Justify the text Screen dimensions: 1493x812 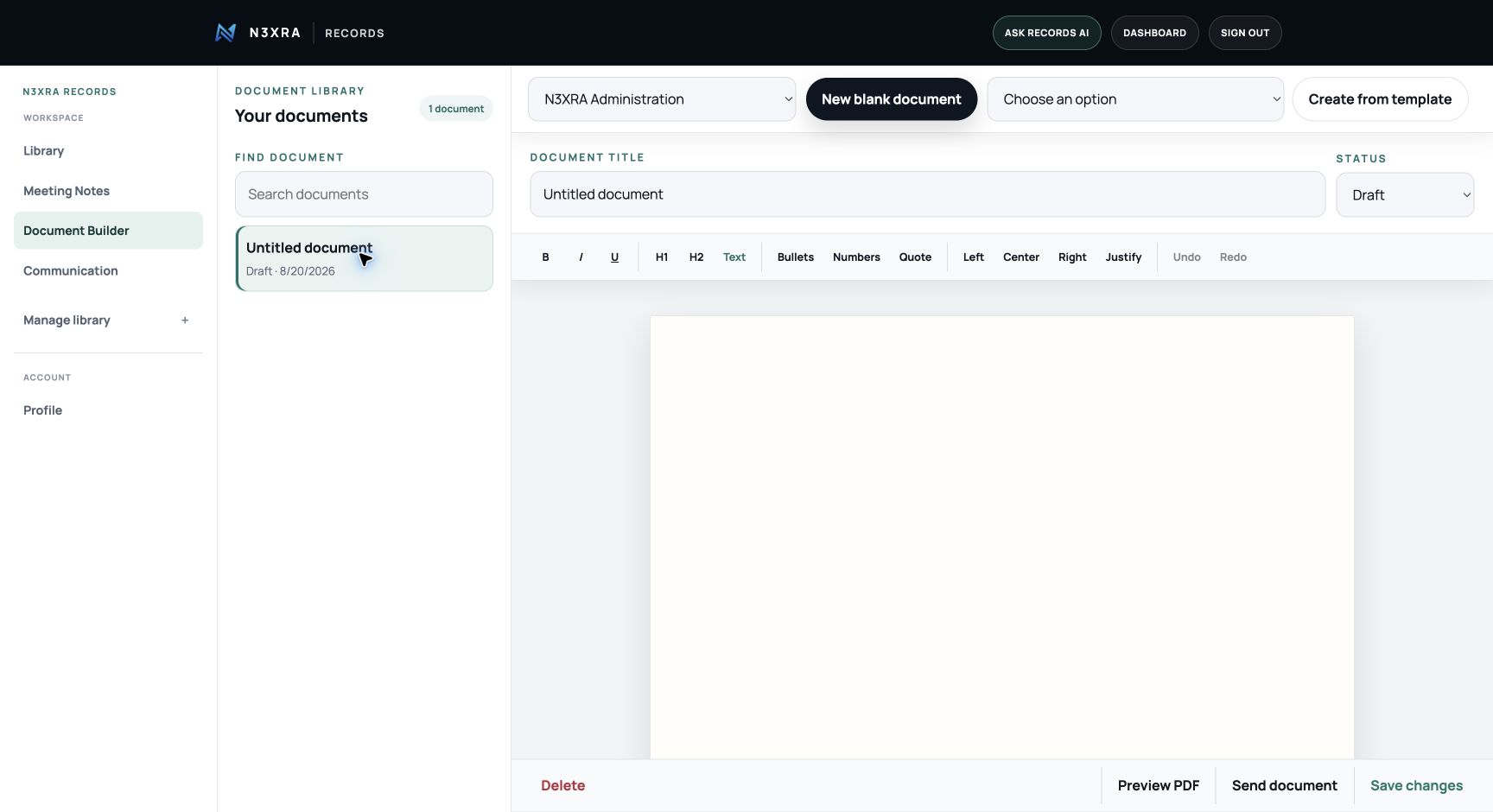1123,257
